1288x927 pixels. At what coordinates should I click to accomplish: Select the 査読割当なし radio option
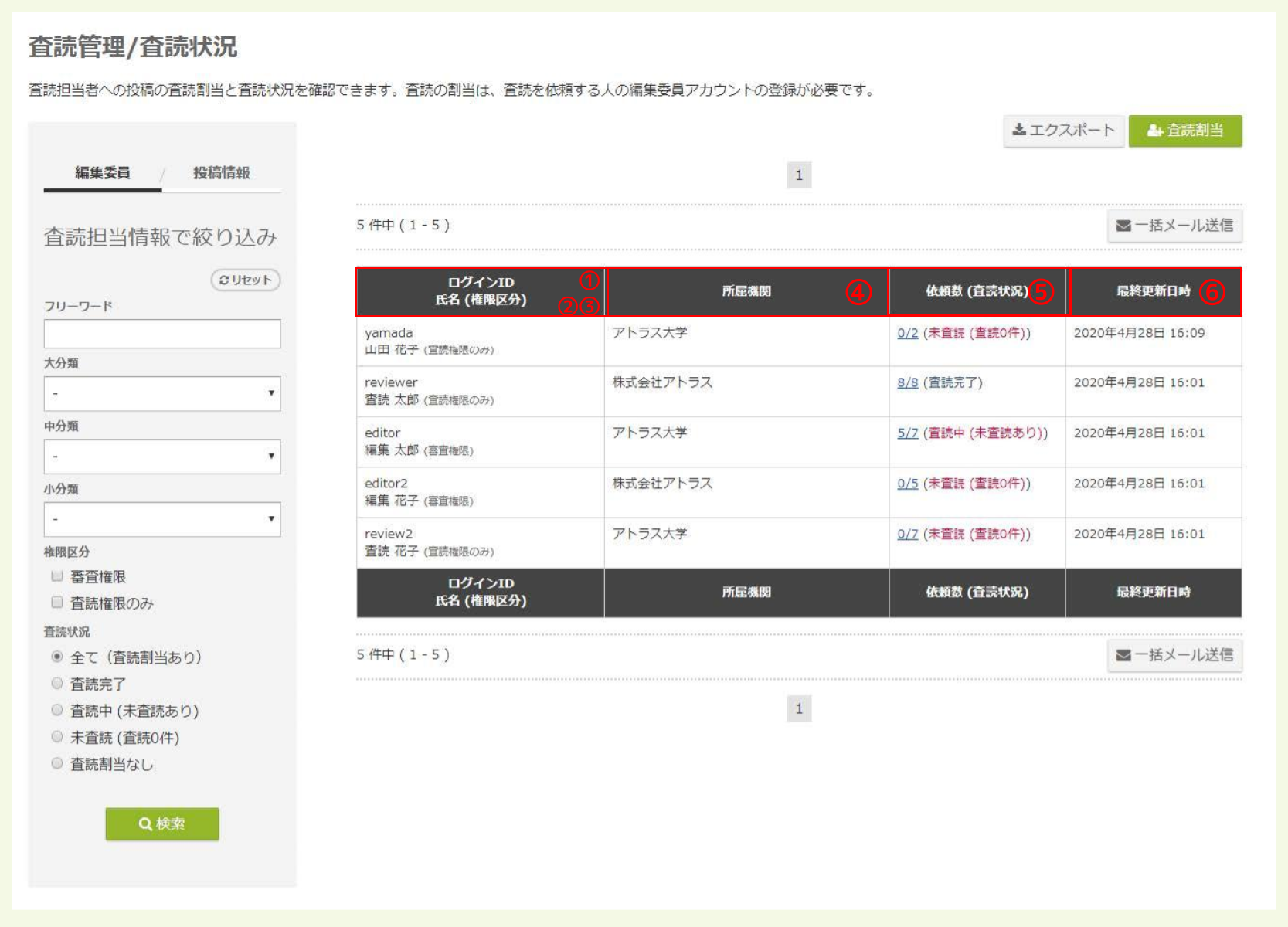point(57,763)
